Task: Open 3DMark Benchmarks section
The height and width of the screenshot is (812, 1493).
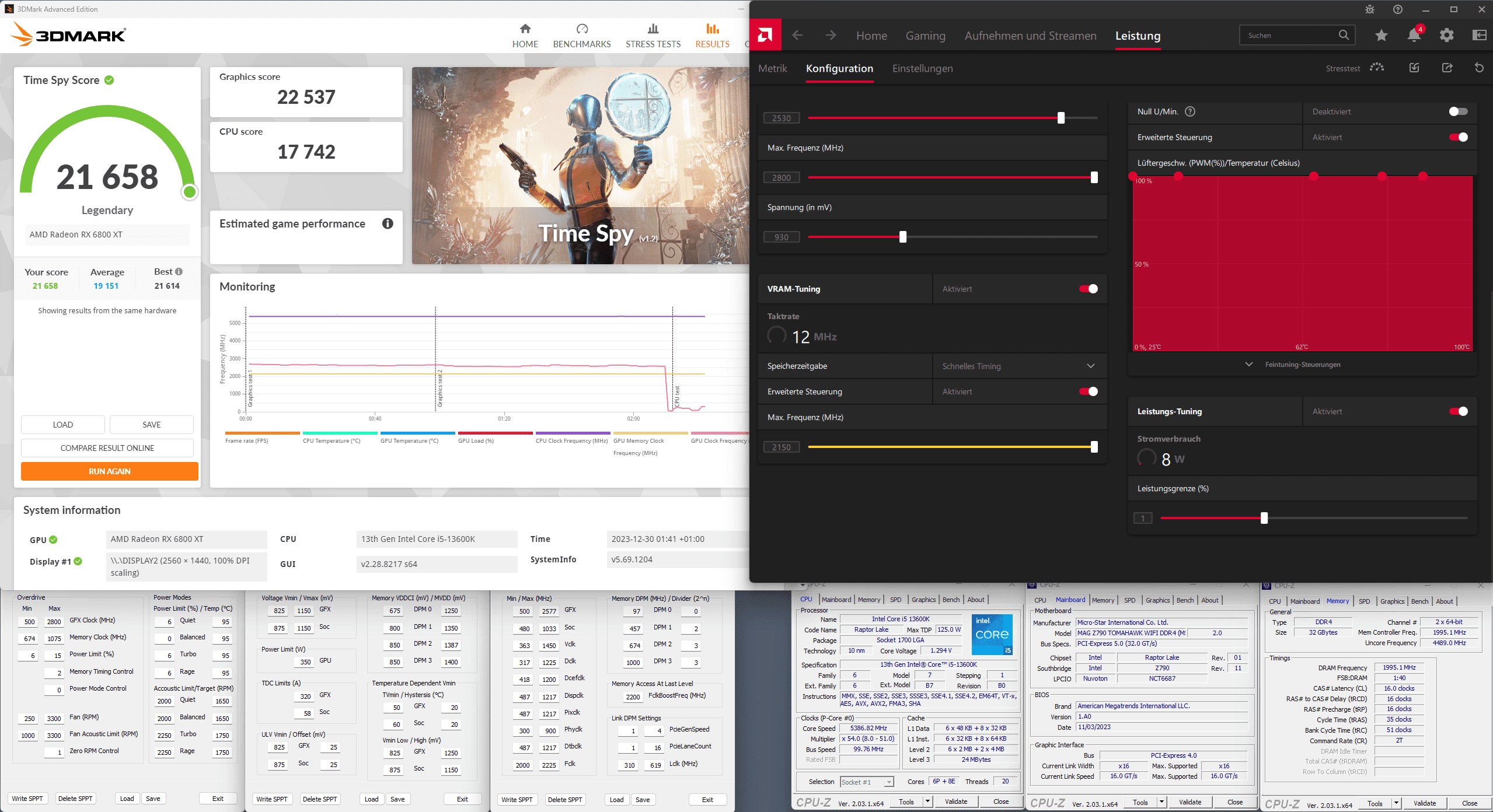Action: click(x=581, y=35)
